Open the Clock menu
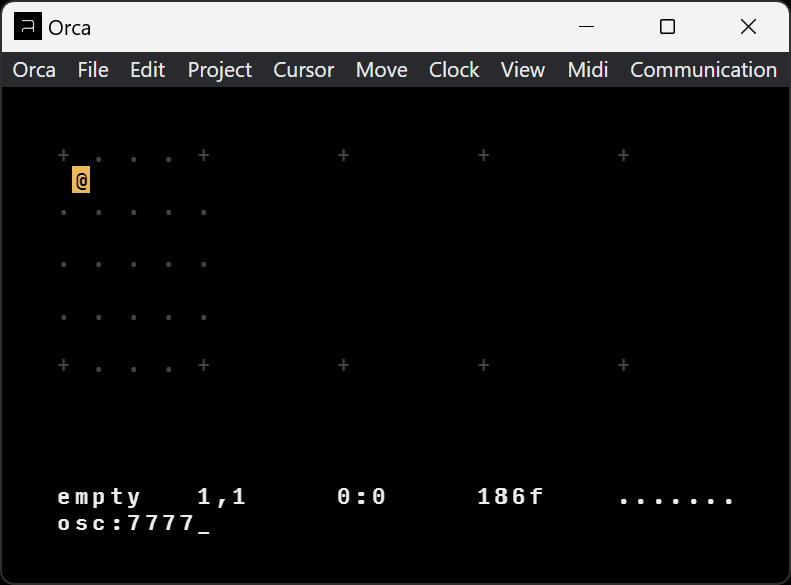The width and height of the screenshot is (791, 585). (454, 70)
